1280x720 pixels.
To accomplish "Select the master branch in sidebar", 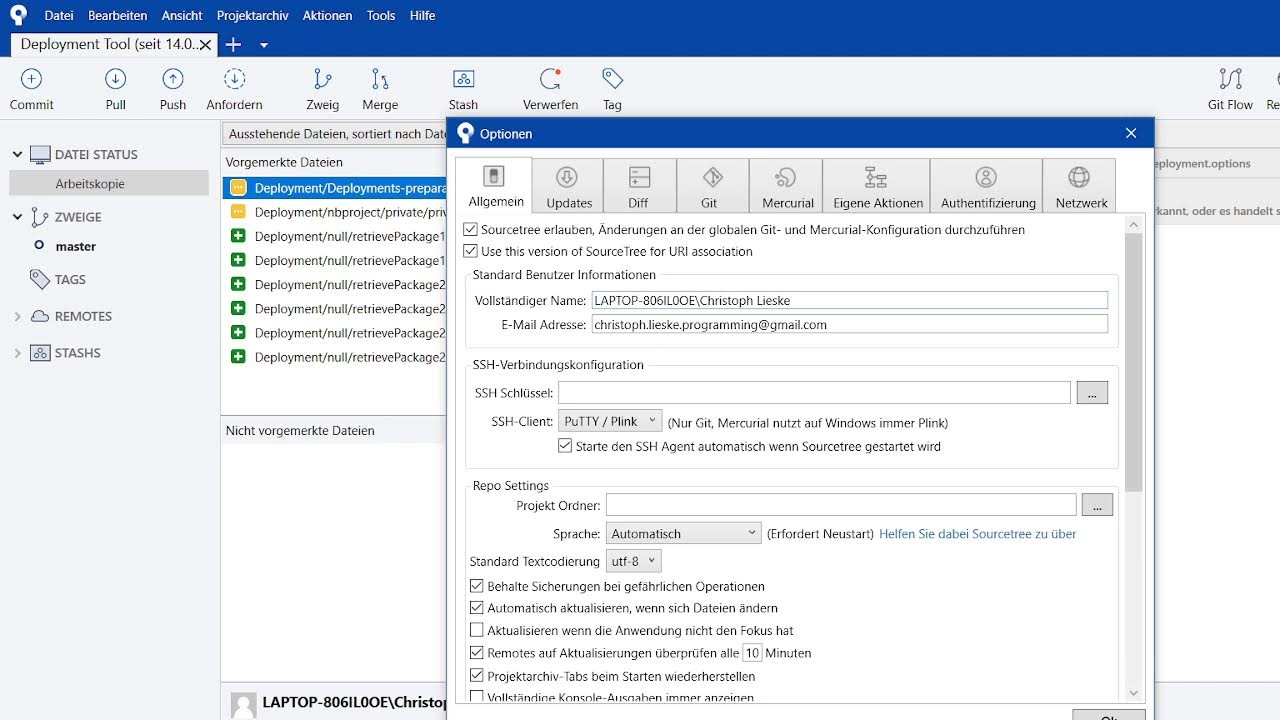I will point(76,246).
